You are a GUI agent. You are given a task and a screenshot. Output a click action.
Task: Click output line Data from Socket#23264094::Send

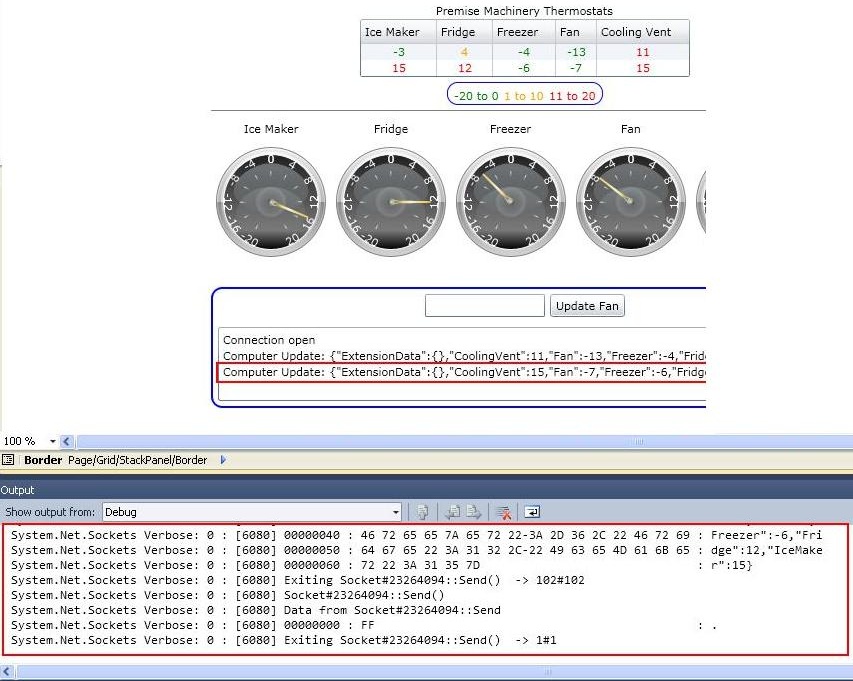pyautogui.click(x=256, y=610)
